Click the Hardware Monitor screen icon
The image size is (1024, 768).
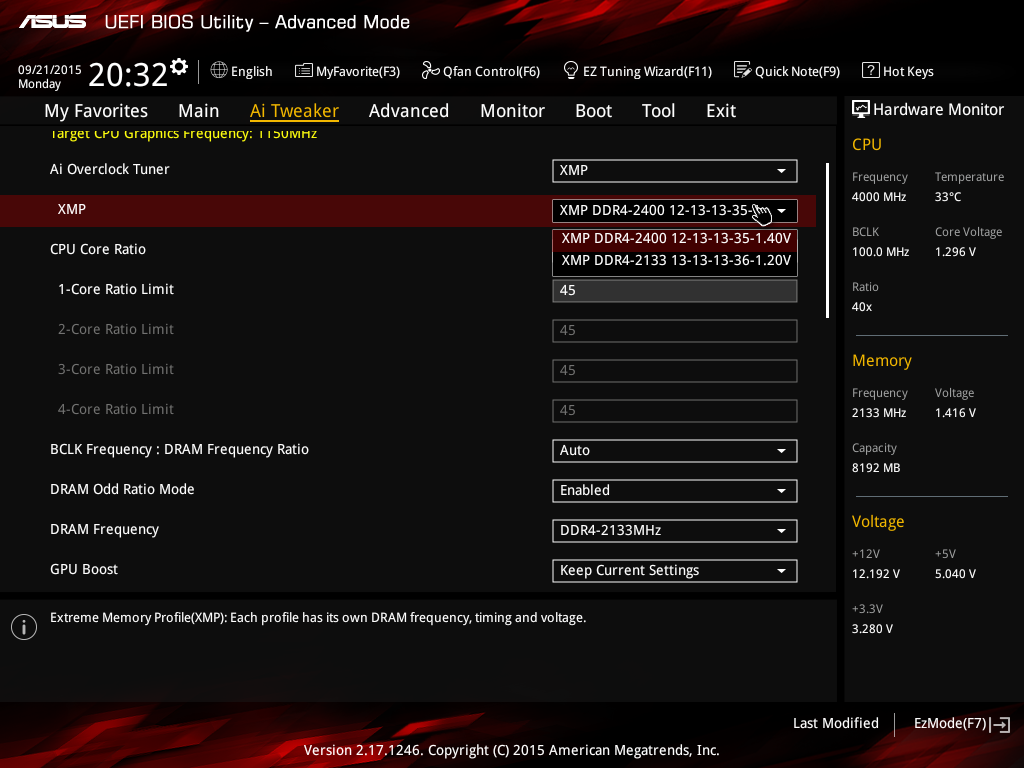pyautogui.click(x=861, y=109)
